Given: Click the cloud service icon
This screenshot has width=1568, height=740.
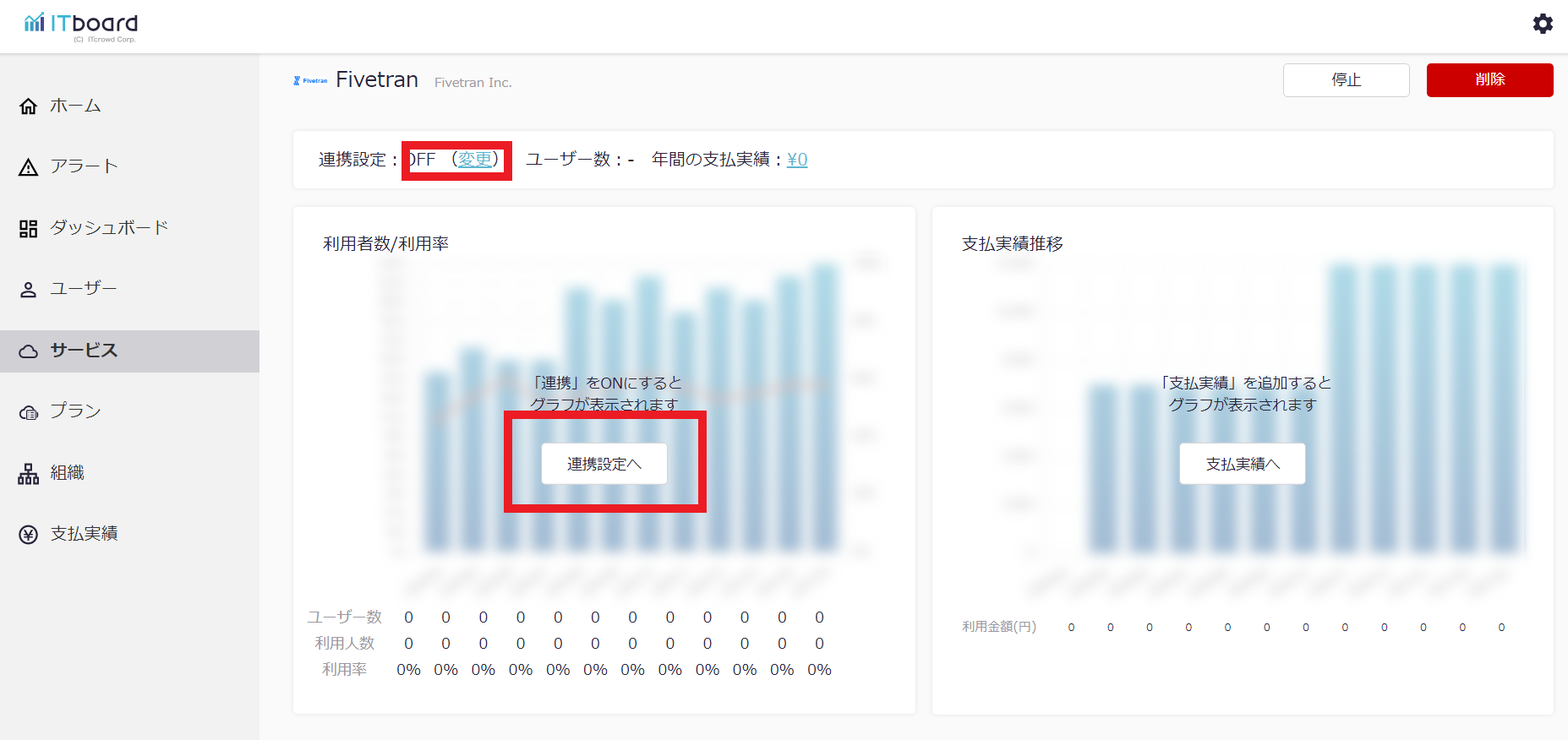Looking at the screenshot, I should [29, 351].
